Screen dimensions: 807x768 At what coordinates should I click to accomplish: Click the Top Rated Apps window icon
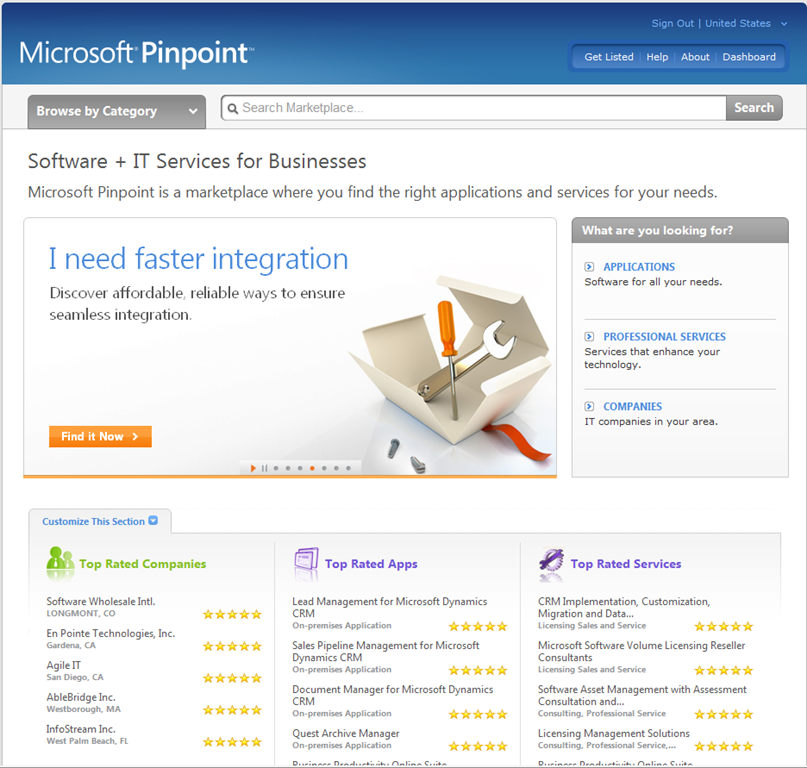point(306,562)
